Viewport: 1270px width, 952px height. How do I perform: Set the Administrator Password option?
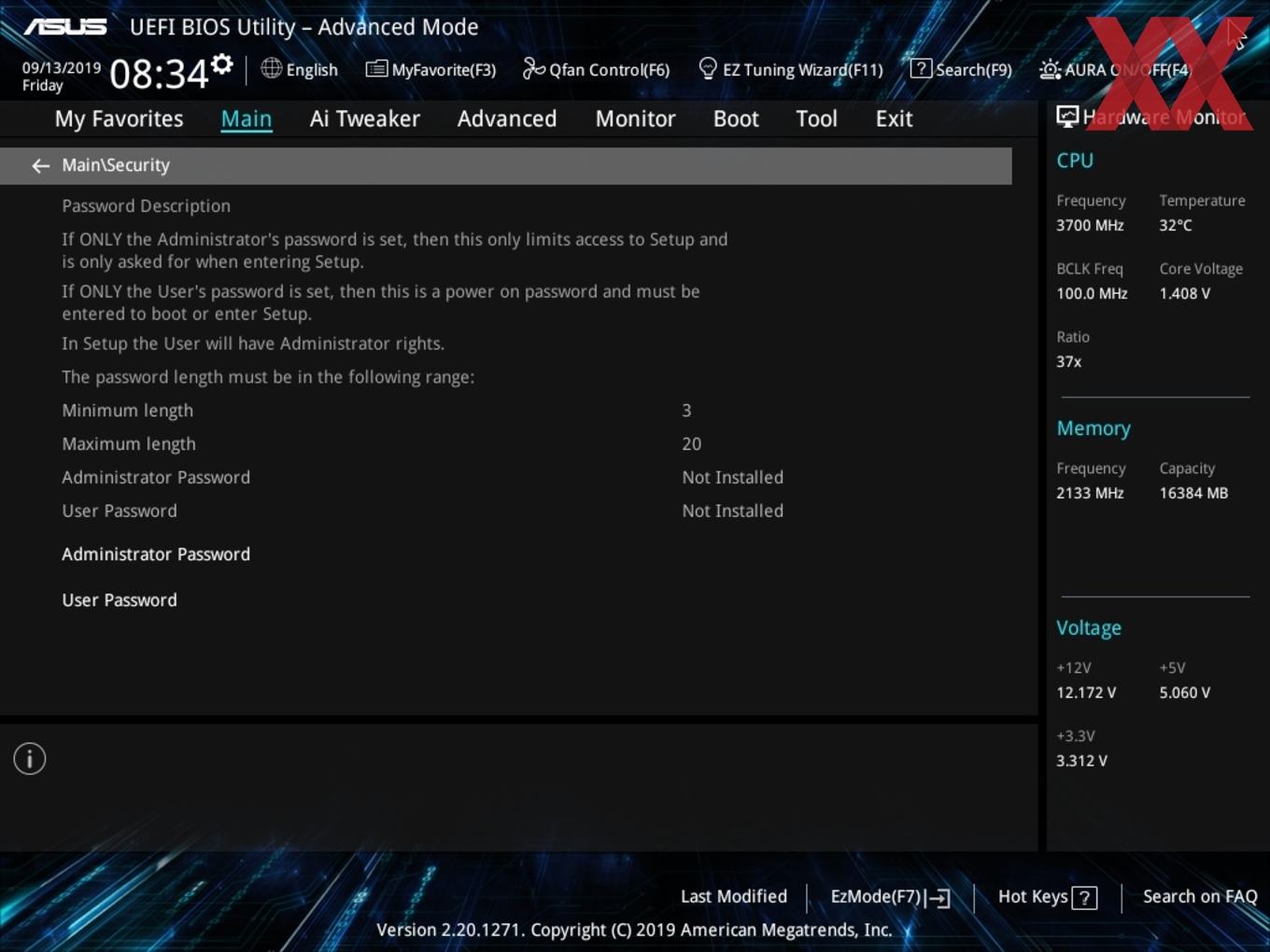click(156, 554)
